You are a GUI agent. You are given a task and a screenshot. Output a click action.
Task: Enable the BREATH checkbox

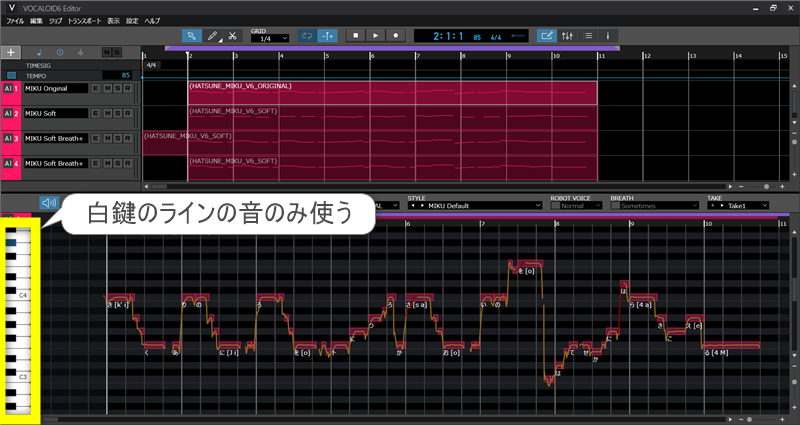click(615, 206)
